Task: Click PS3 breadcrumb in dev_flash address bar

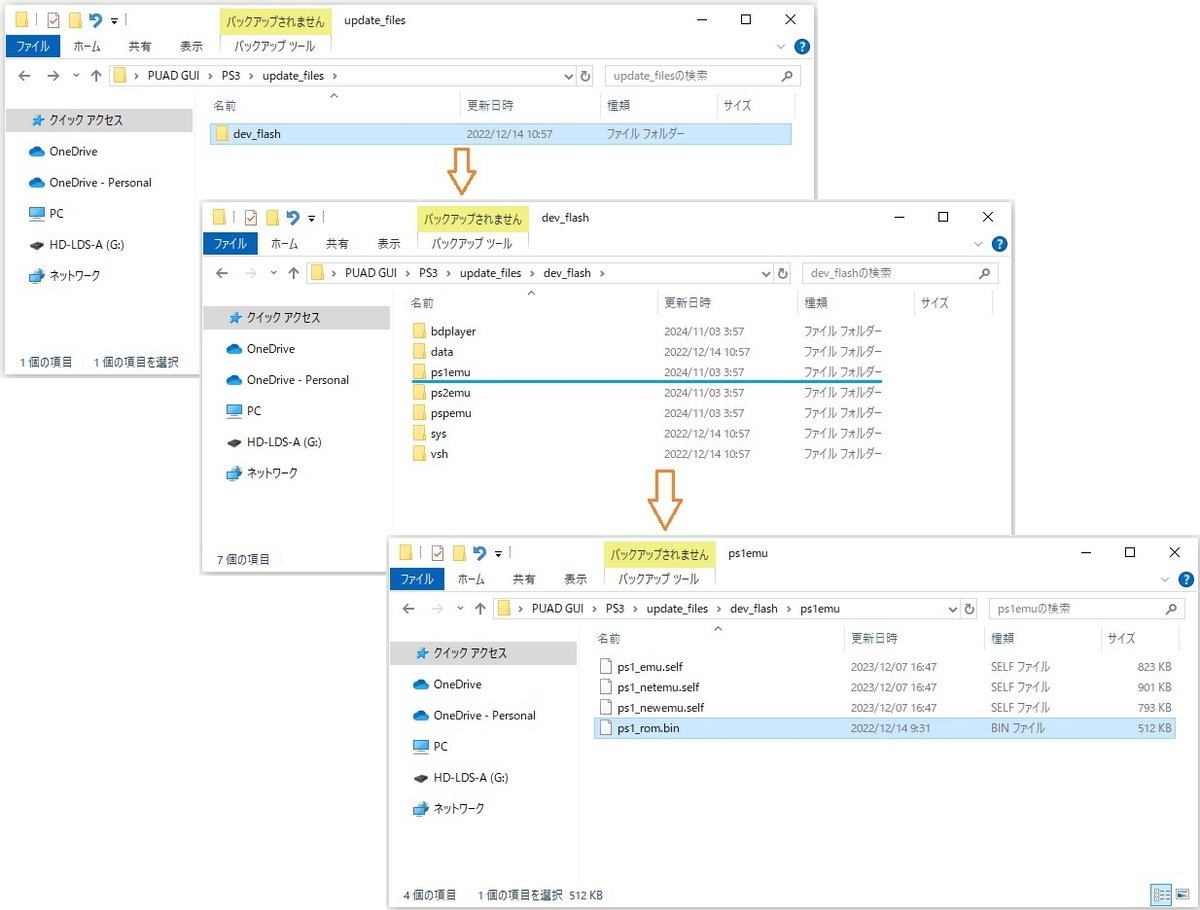Action: [x=429, y=272]
